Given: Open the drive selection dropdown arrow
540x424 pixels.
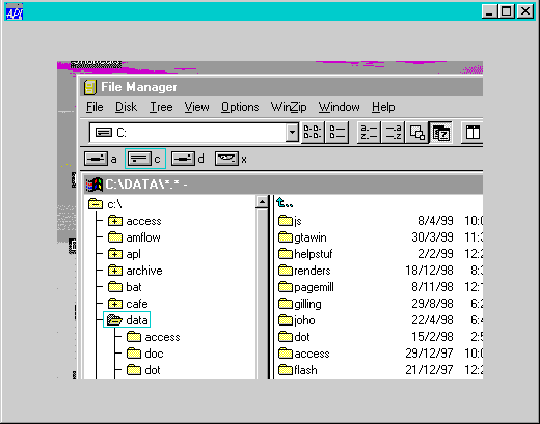Looking at the screenshot, I should (292, 132).
